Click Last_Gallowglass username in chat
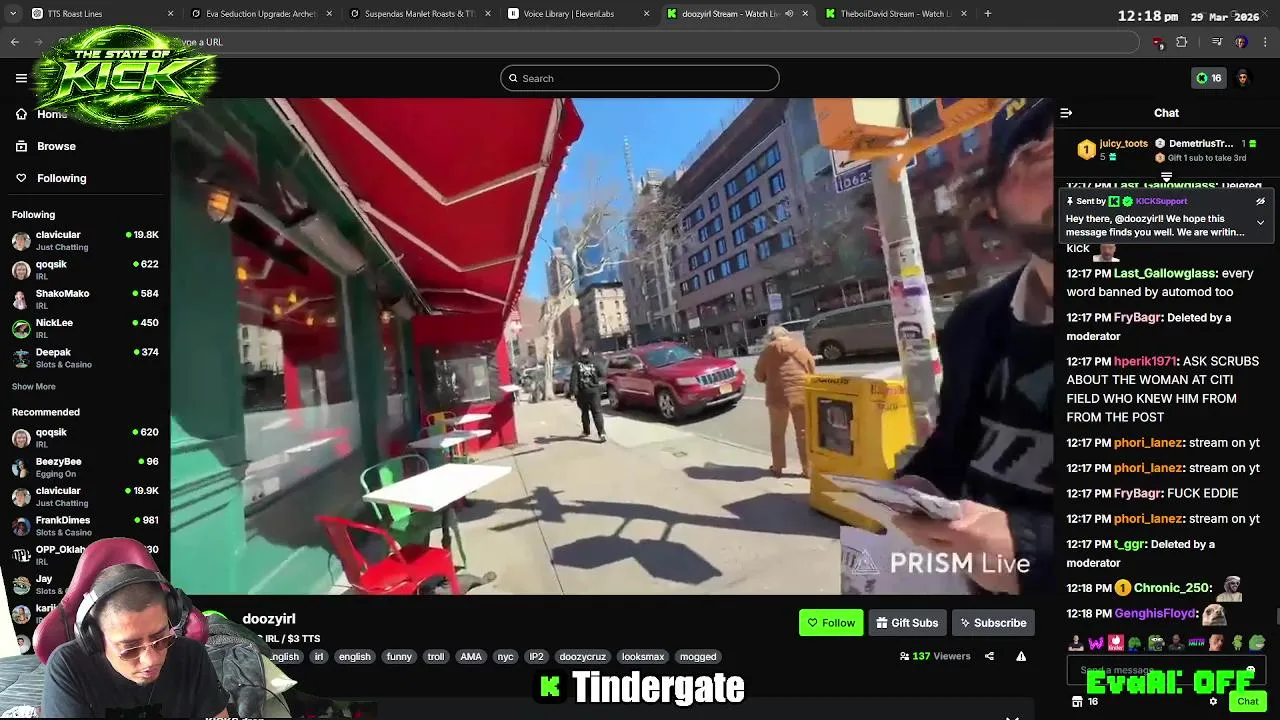Image resolution: width=1280 pixels, height=720 pixels. pyautogui.click(x=1165, y=273)
